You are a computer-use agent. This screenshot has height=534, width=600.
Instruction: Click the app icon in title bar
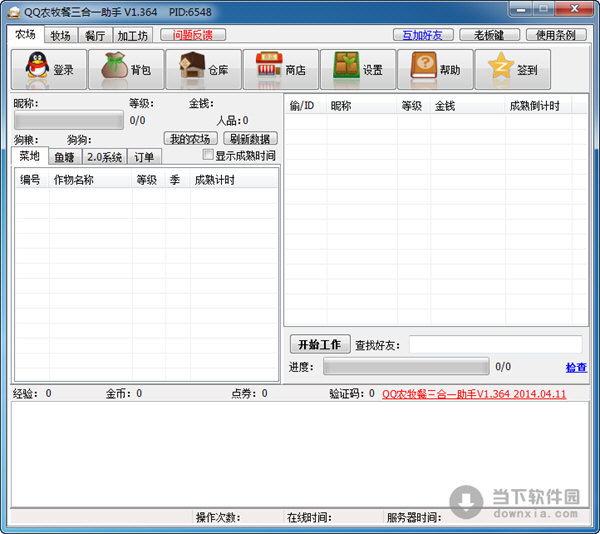tap(13, 12)
